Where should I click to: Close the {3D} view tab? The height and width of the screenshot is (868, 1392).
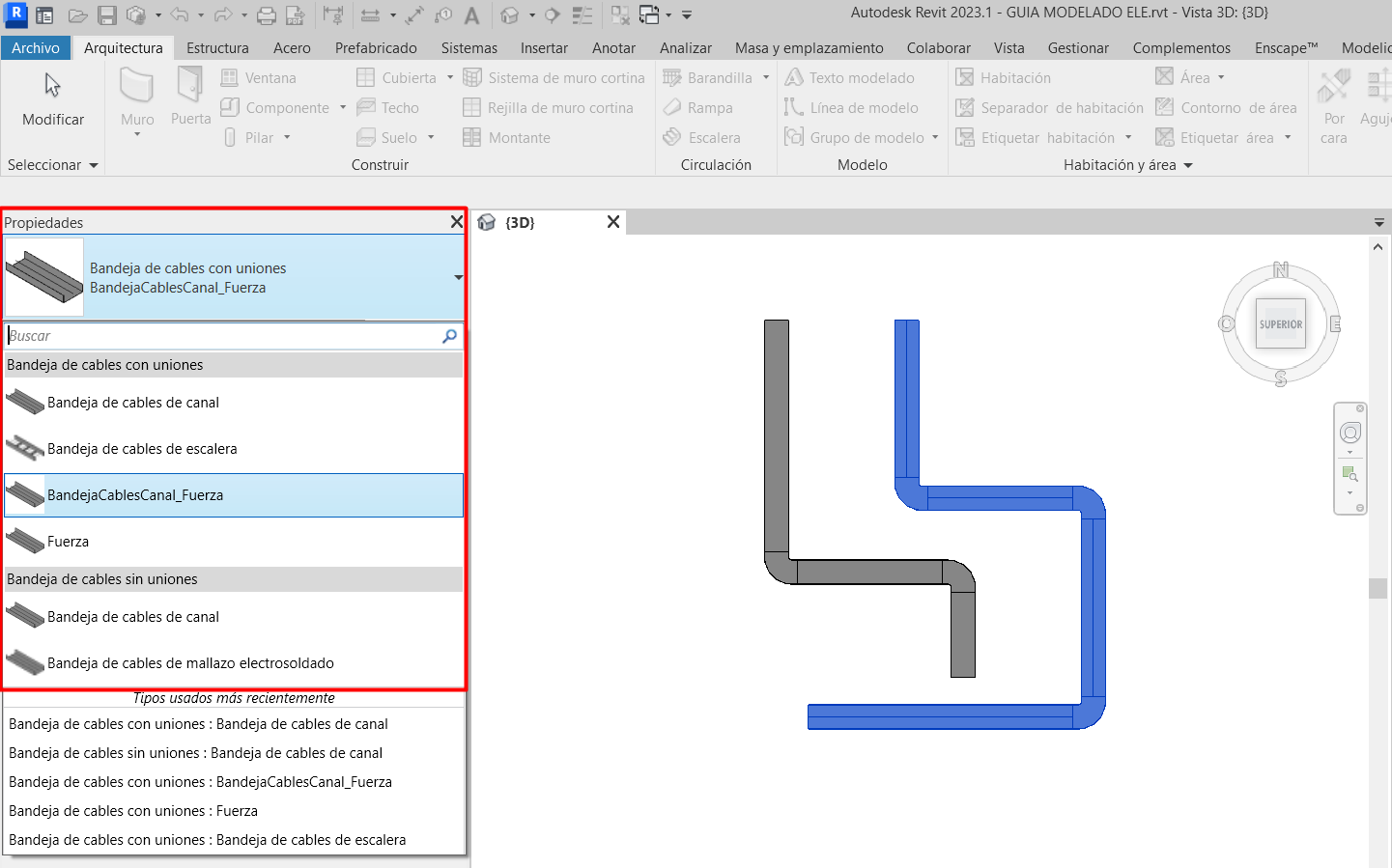click(x=612, y=222)
